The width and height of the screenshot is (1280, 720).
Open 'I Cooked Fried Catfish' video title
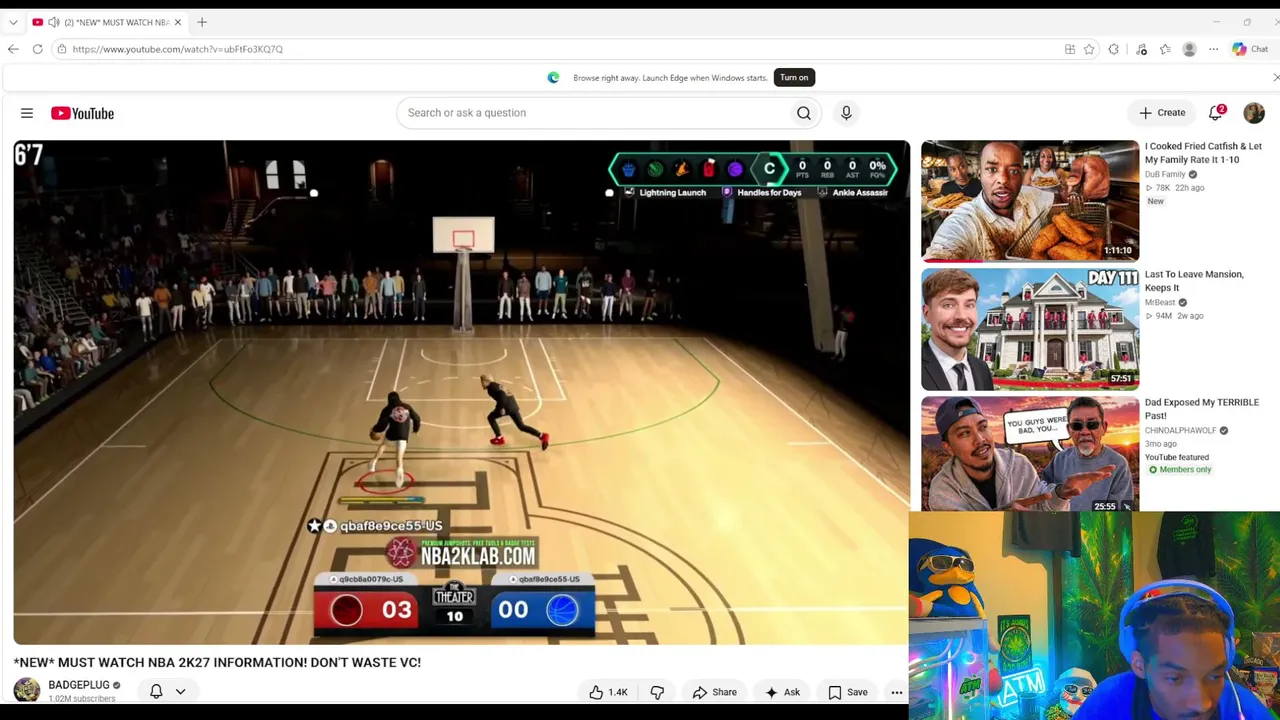(1203, 153)
